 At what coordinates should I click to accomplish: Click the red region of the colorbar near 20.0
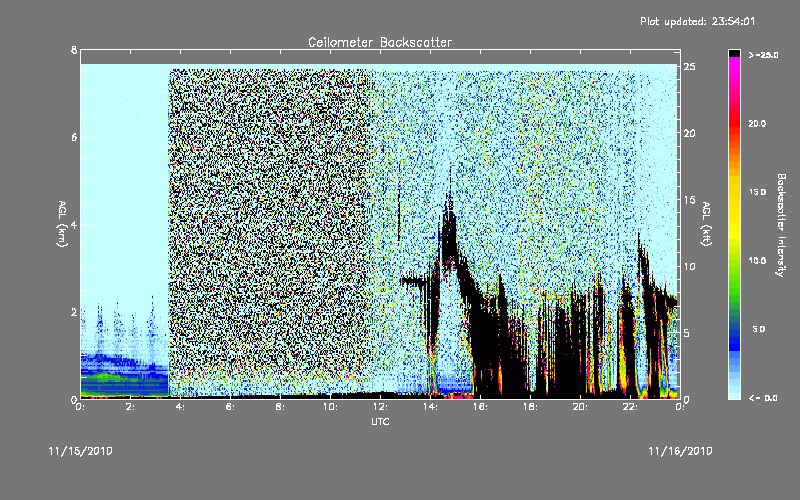[x=734, y=123]
